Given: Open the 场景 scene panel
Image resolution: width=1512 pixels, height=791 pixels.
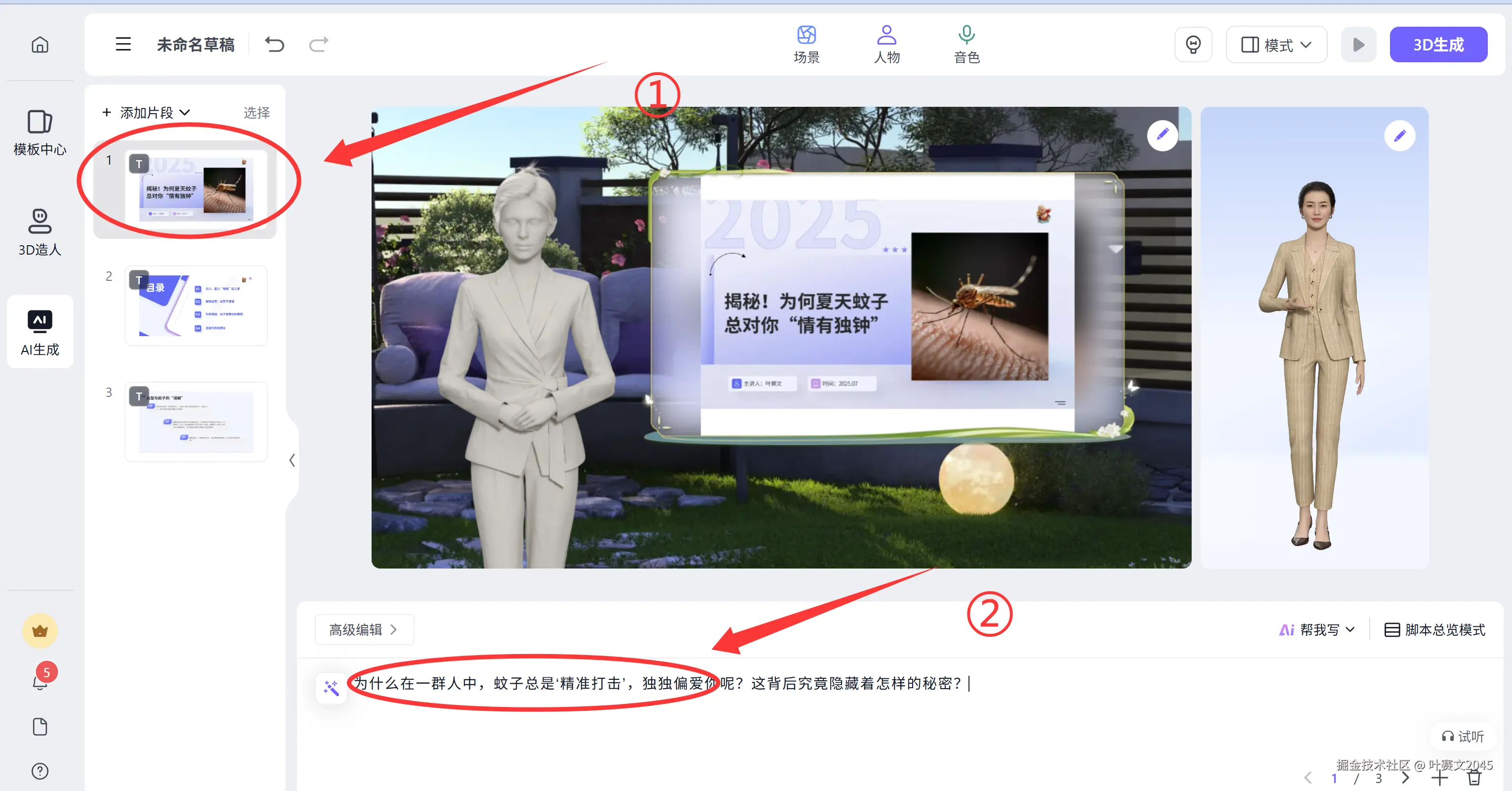Looking at the screenshot, I should point(806,44).
